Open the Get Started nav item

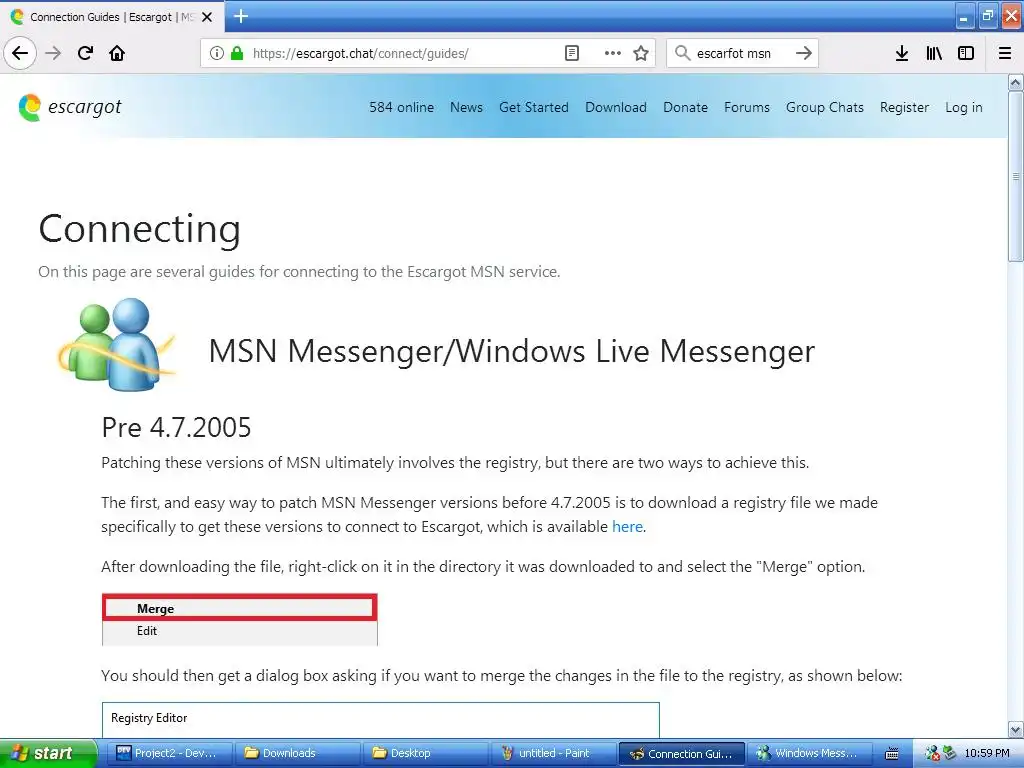(x=534, y=107)
